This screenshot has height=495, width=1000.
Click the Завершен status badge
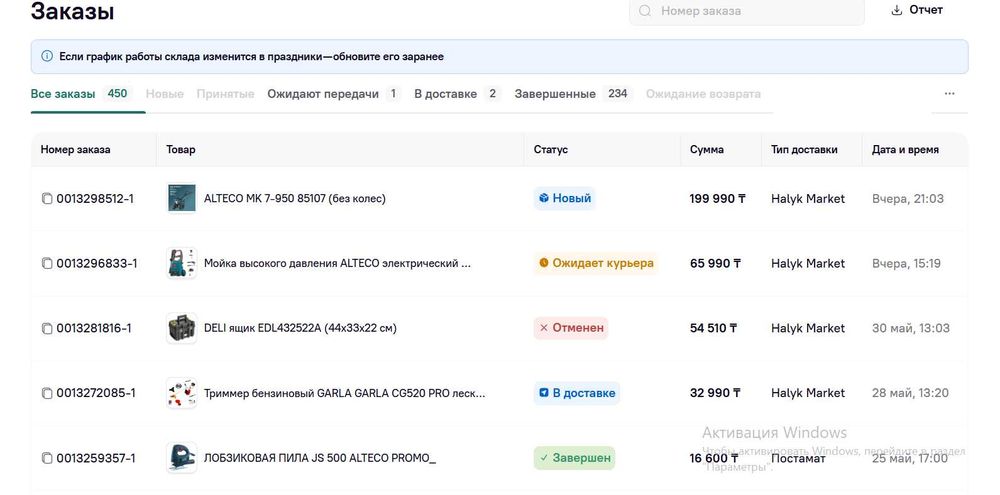pos(574,457)
